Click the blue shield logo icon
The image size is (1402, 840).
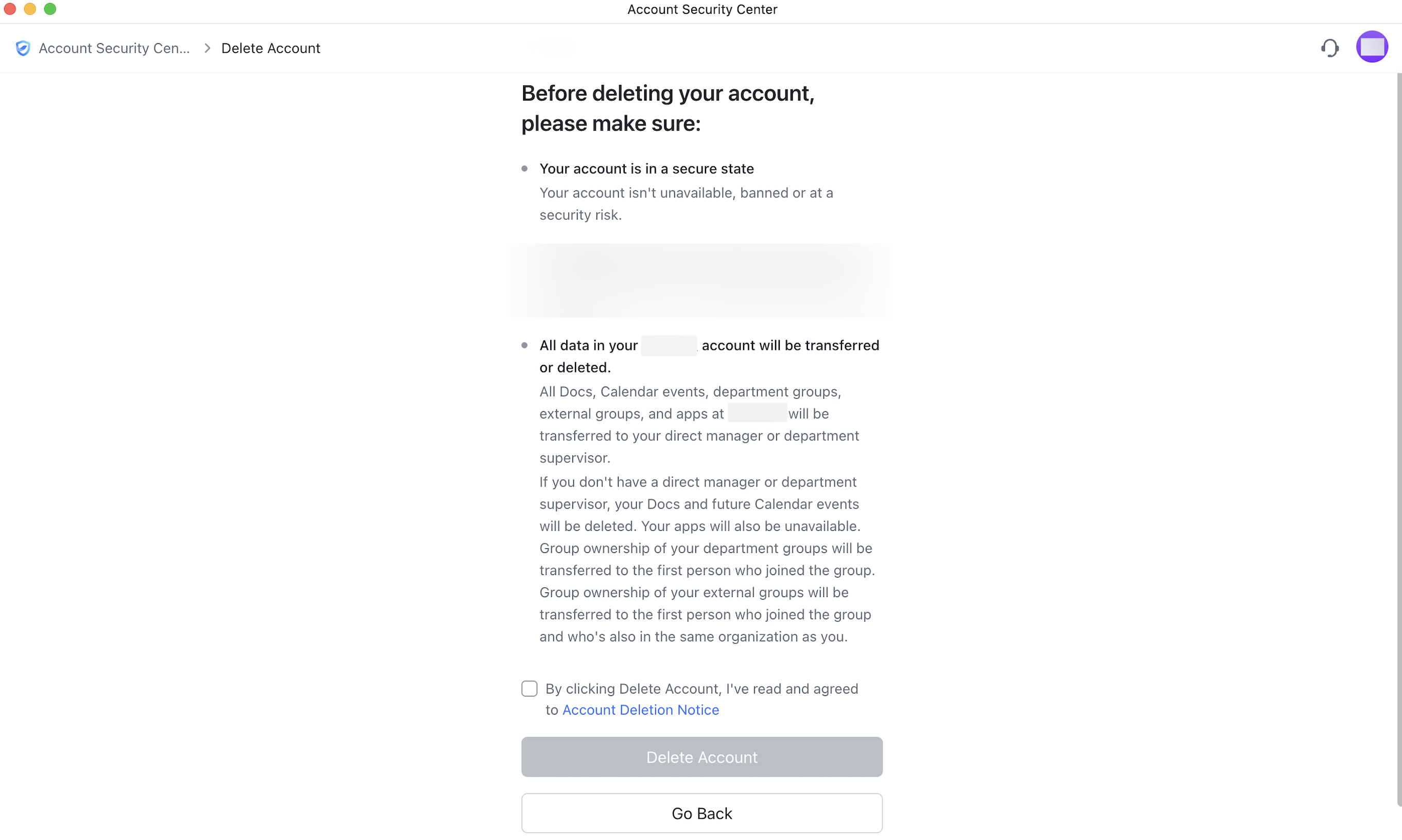point(23,48)
